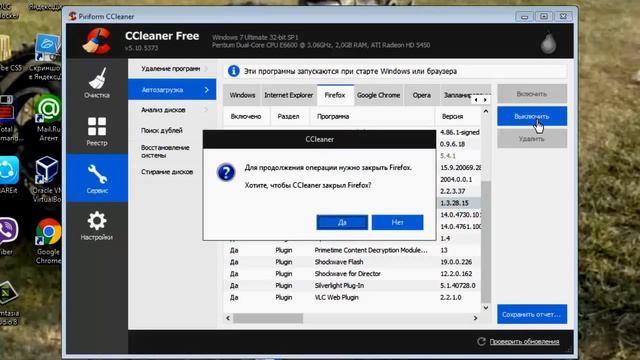
Task: Click version 19.0.0.226 cell
Action: click(456, 262)
